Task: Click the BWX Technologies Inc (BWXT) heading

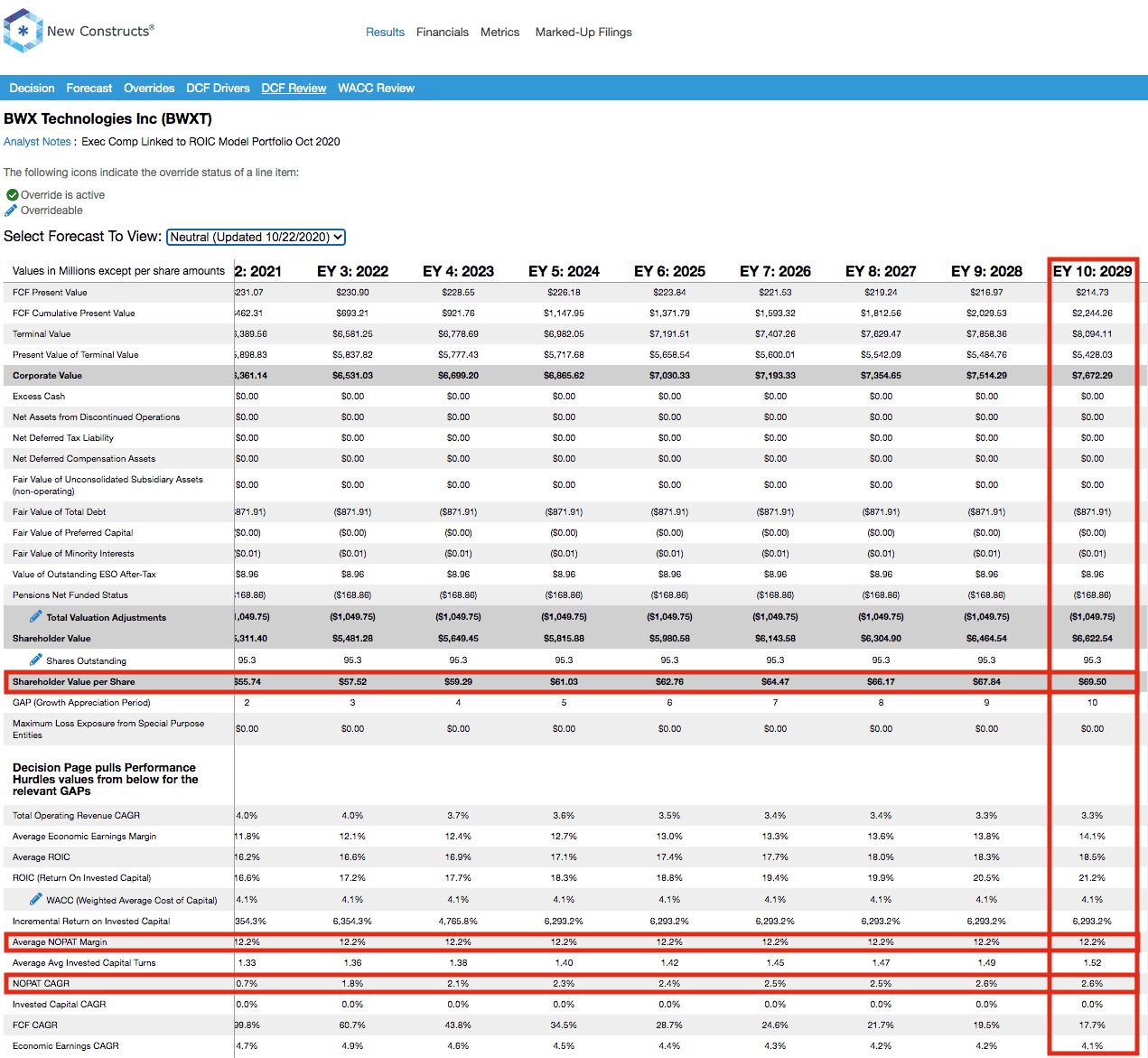Action: 107,119
